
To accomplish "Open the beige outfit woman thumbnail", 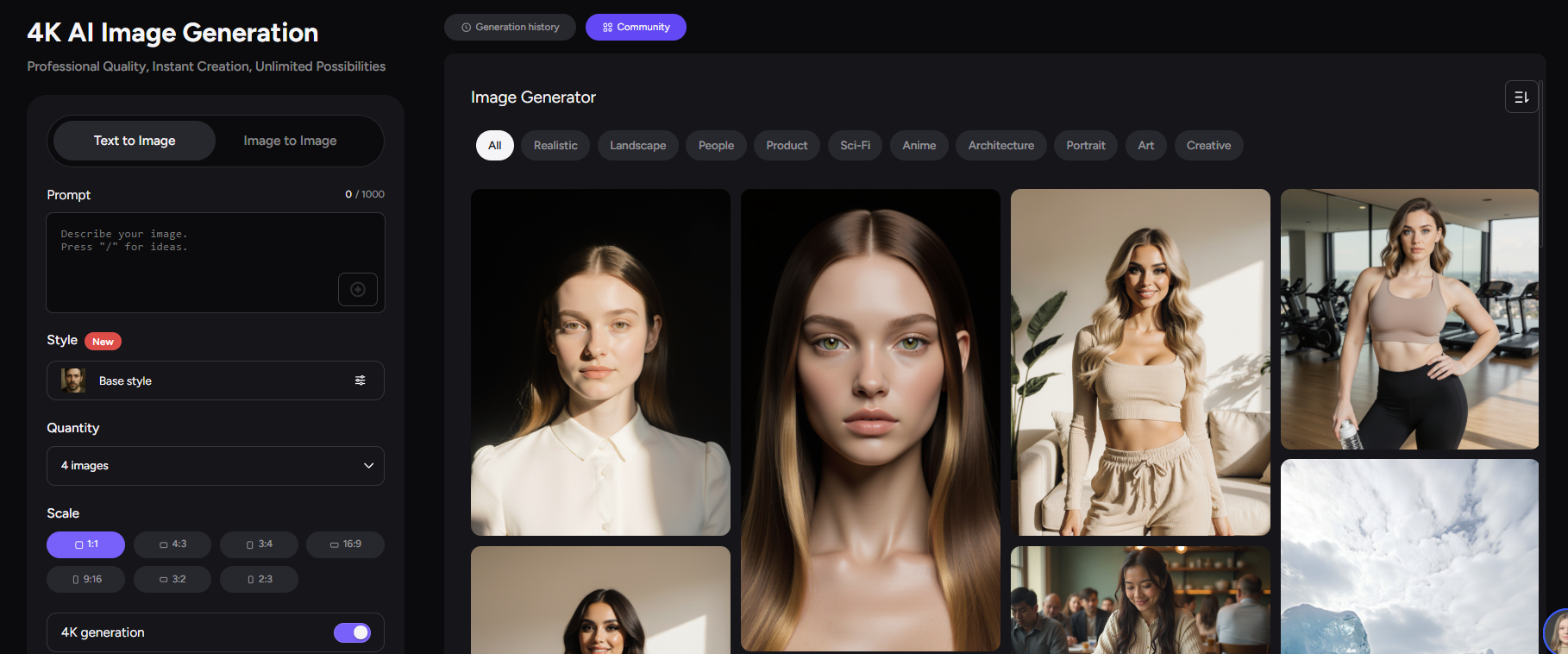I will pos(1140,362).
